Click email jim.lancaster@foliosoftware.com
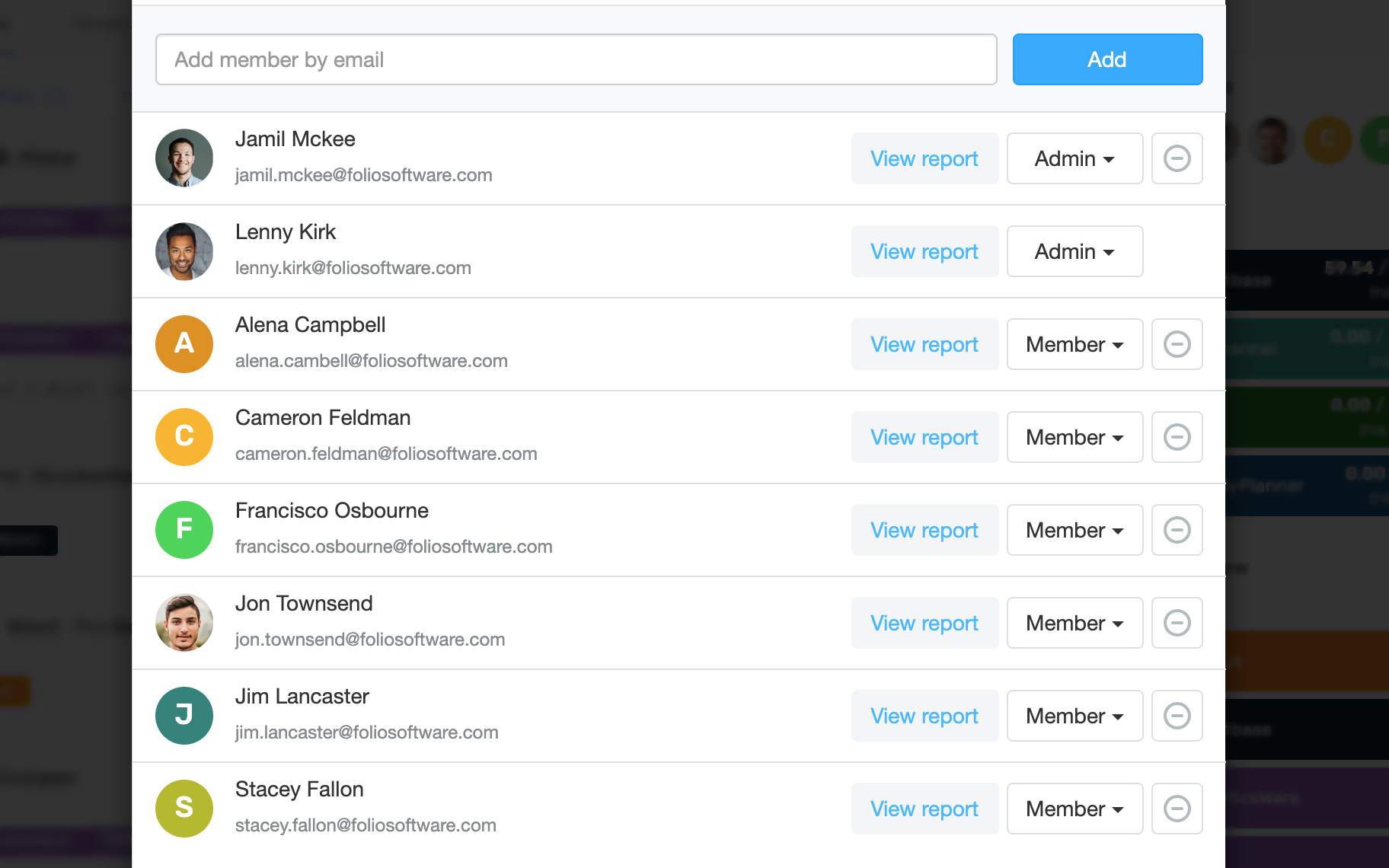The image size is (1389, 868). (367, 732)
